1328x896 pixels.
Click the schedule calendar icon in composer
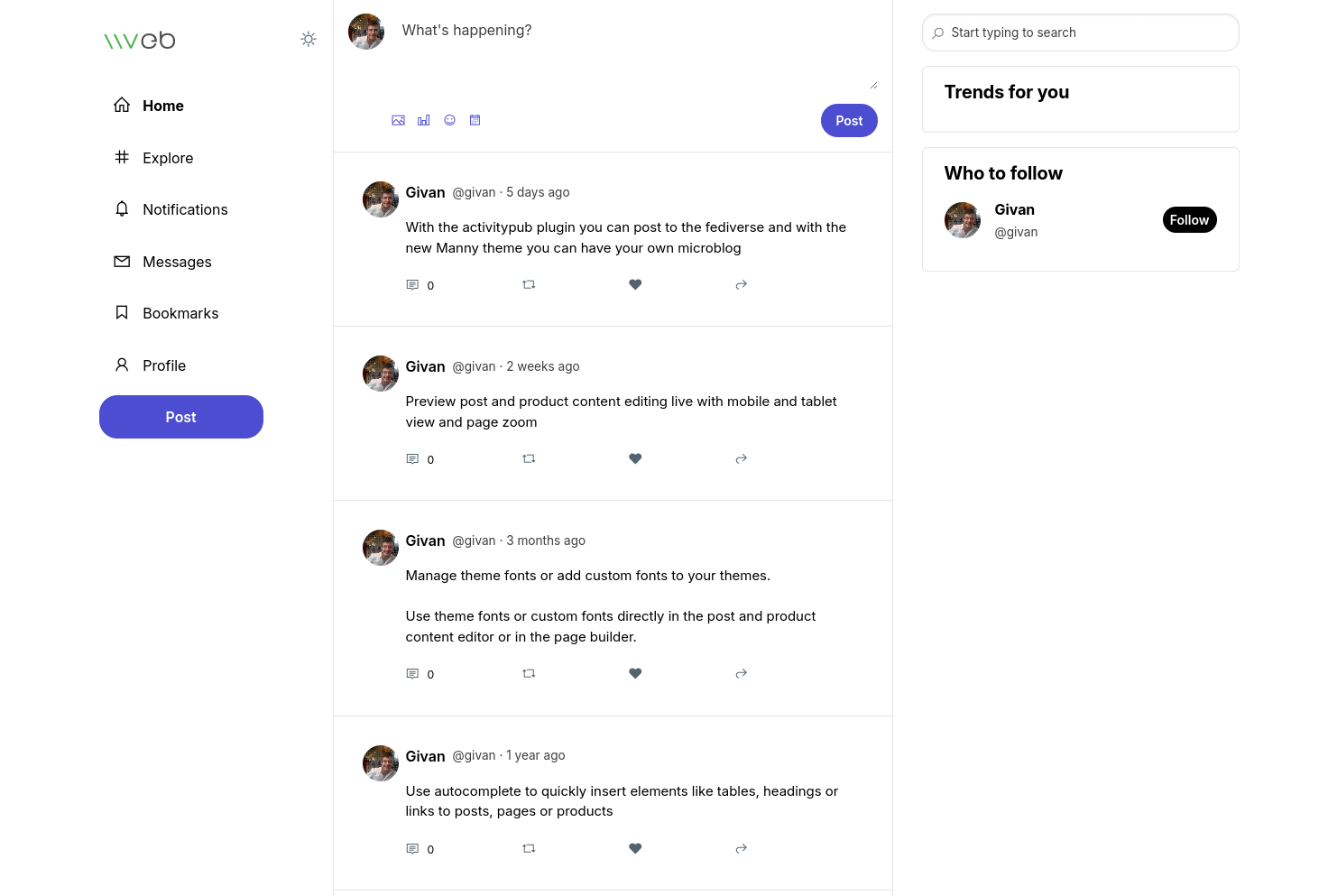[475, 120]
